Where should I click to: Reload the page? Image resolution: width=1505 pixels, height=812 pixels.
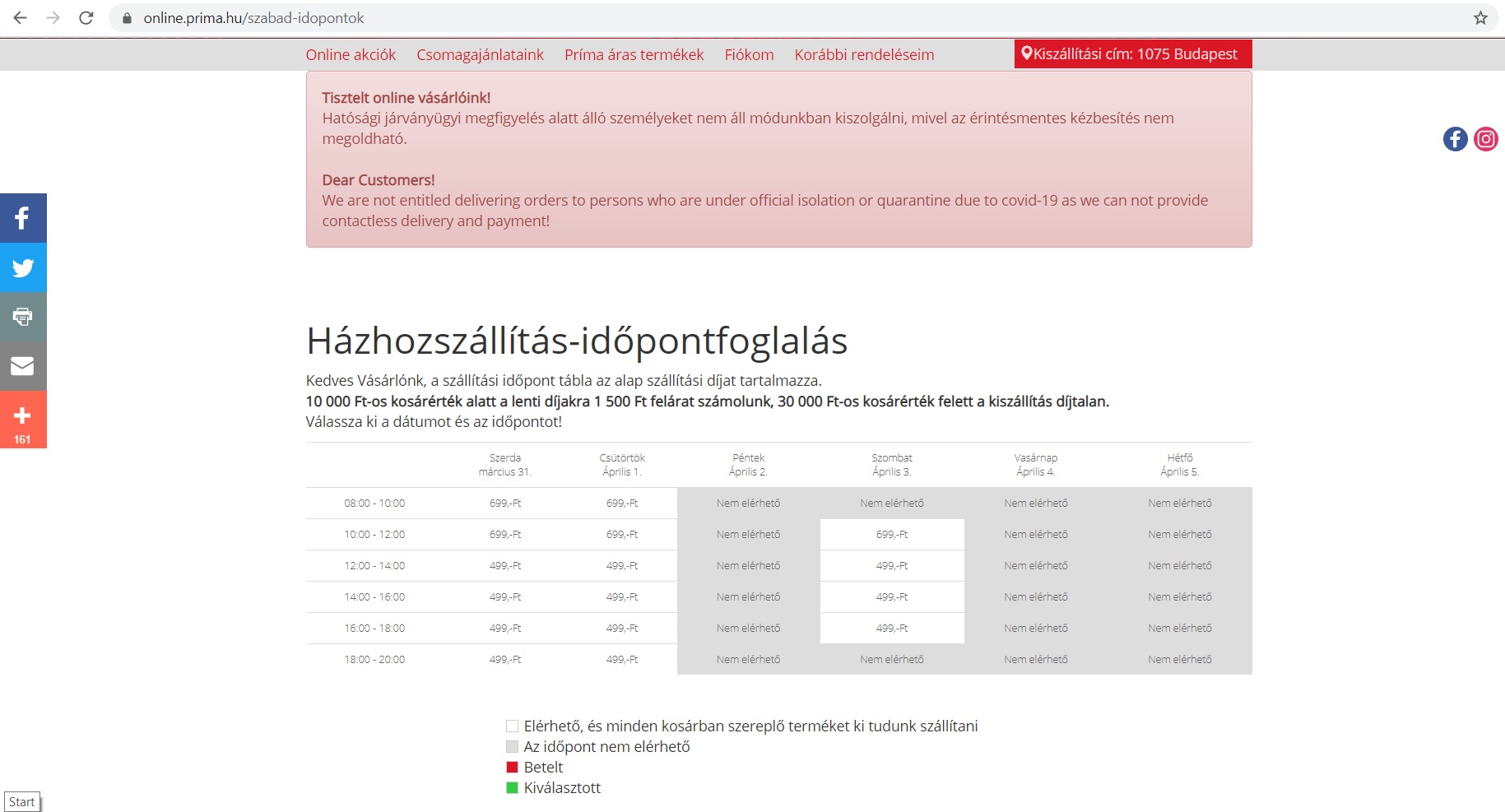[86, 18]
